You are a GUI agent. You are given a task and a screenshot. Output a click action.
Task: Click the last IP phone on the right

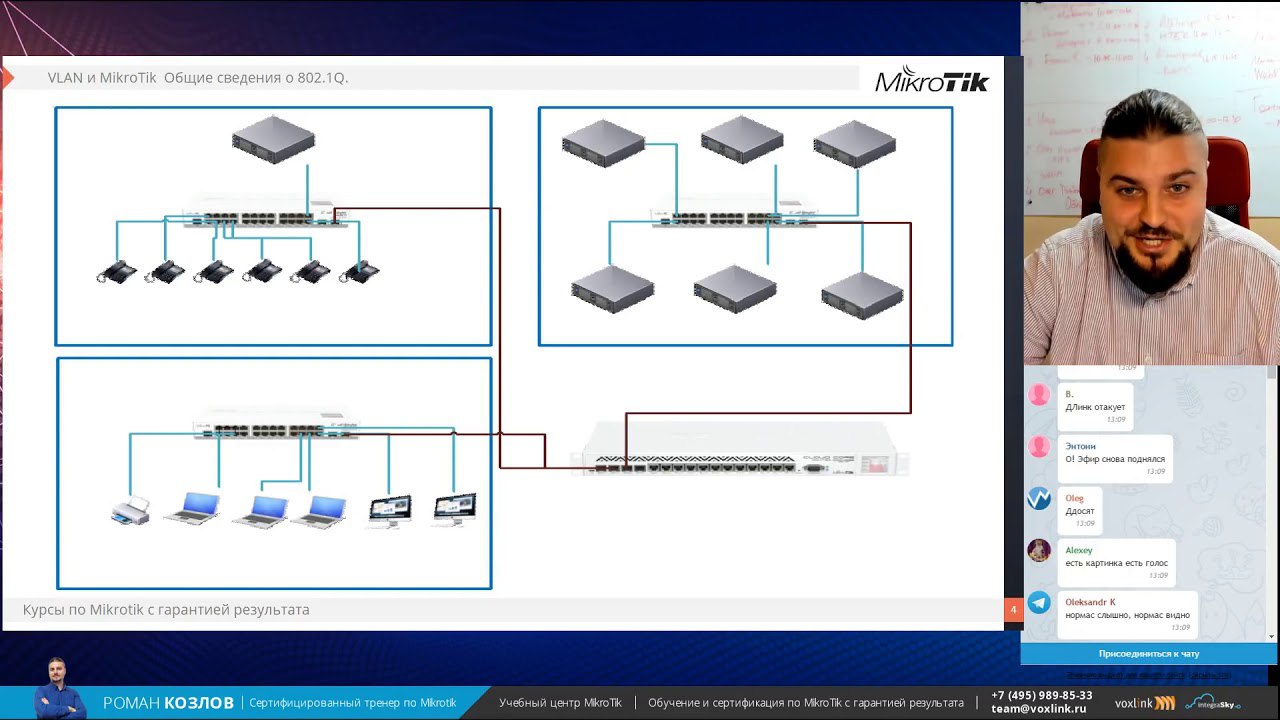(359, 271)
